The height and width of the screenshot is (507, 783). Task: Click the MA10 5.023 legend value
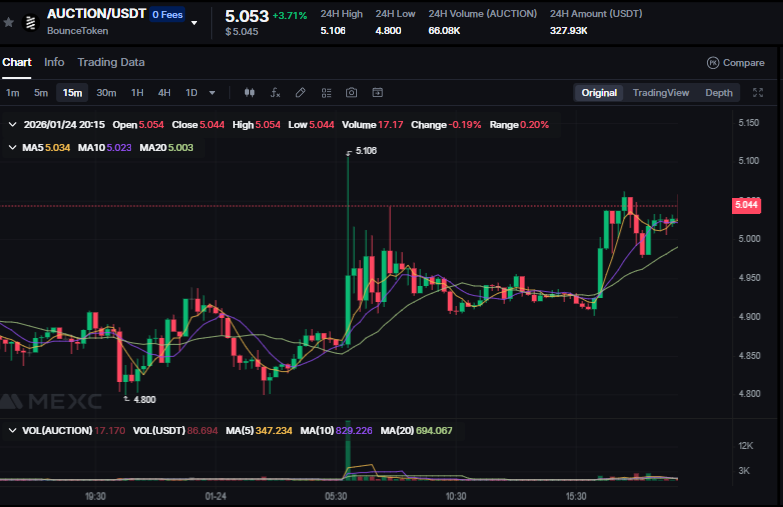[x=105, y=148]
